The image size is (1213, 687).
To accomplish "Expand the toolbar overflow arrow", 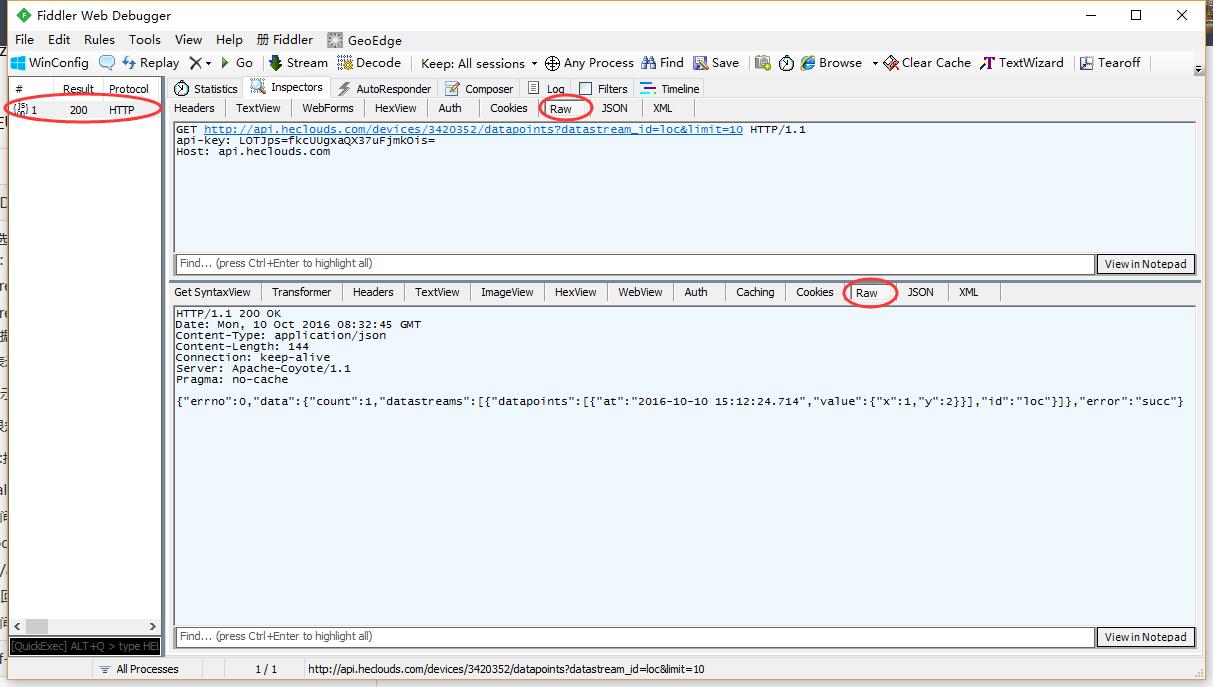I will tap(1199, 70).
